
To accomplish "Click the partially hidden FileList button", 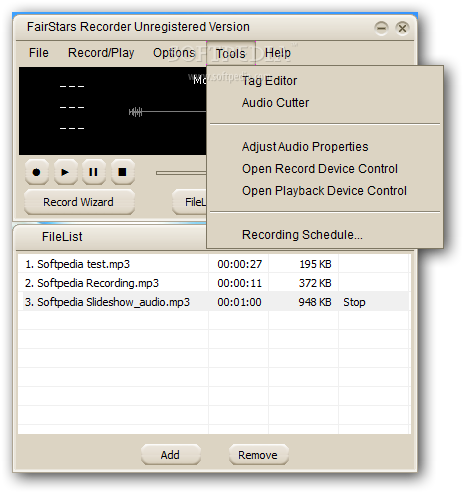I will (x=190, y=202).
